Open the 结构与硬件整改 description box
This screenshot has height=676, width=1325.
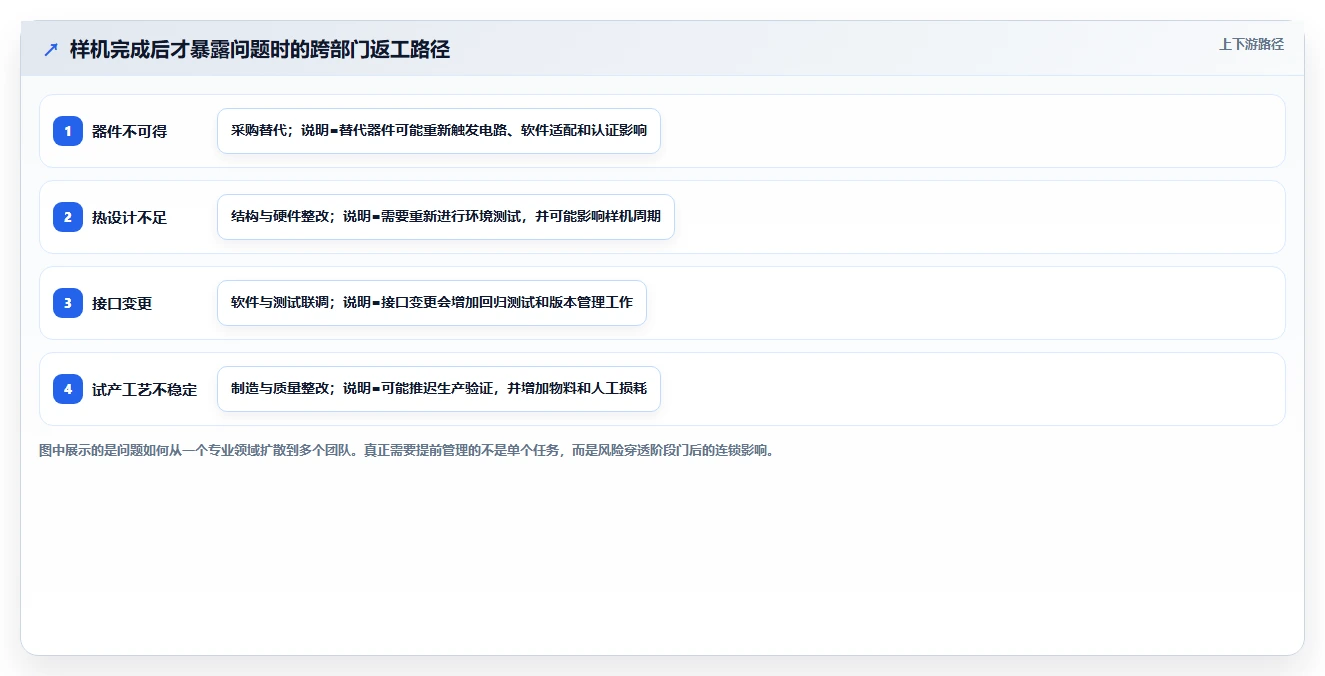(446, 217)
